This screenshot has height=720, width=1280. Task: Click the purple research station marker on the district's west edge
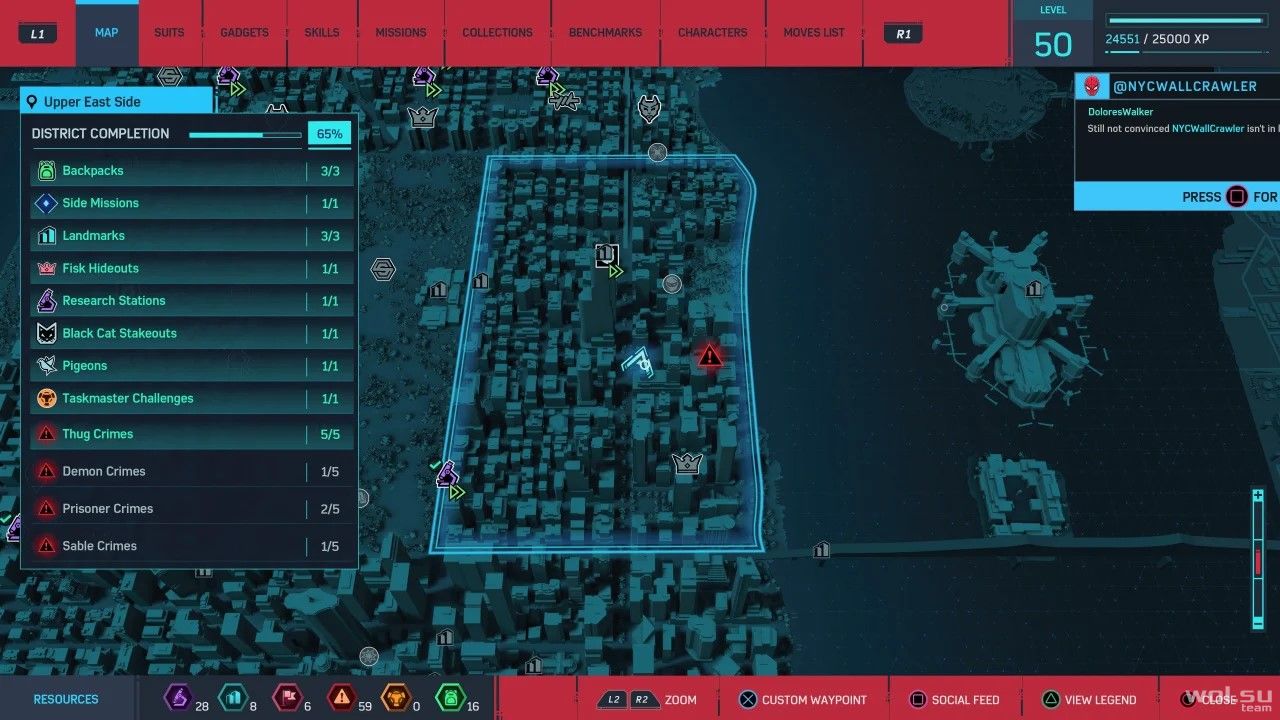point(447,473)
